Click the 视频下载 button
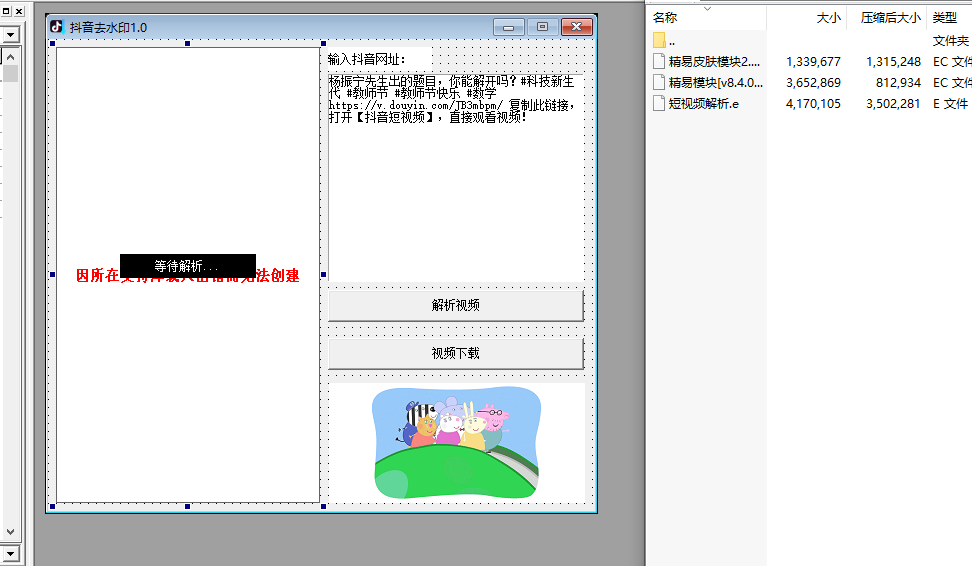972x566 pixels. [x=455, y=353]
